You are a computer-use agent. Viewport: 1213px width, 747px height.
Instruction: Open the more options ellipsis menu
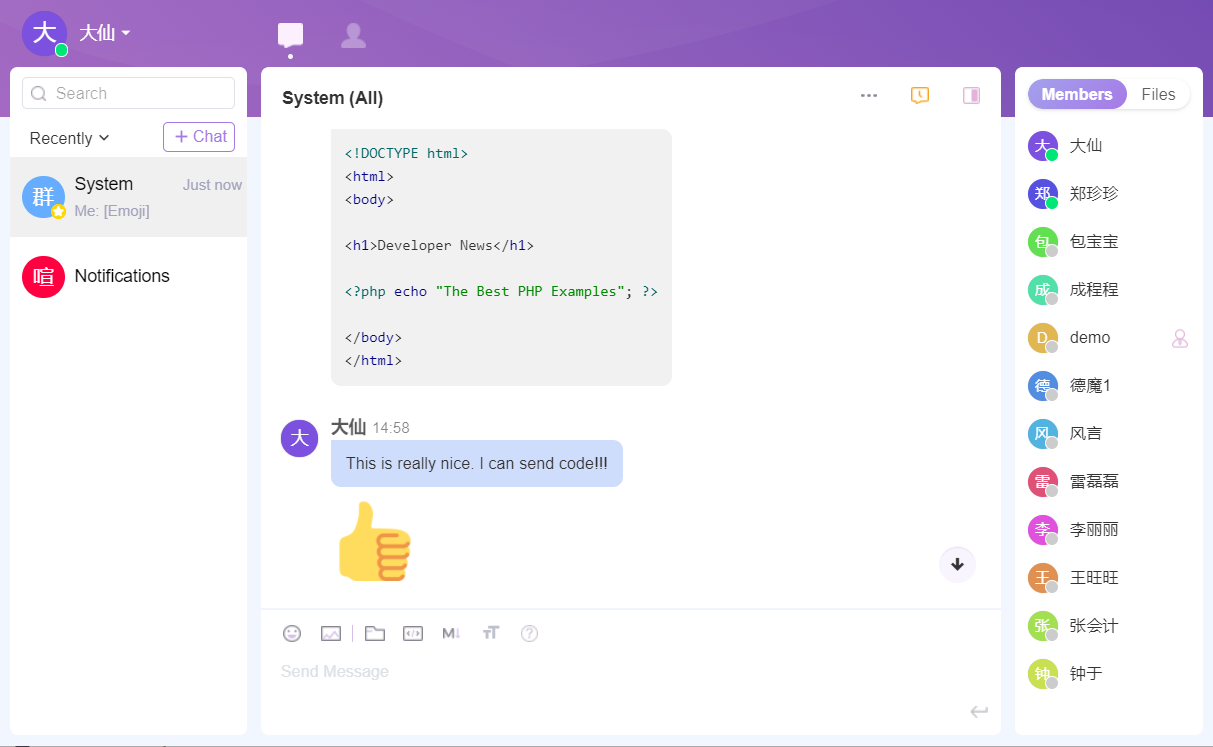tap(869, 95)
